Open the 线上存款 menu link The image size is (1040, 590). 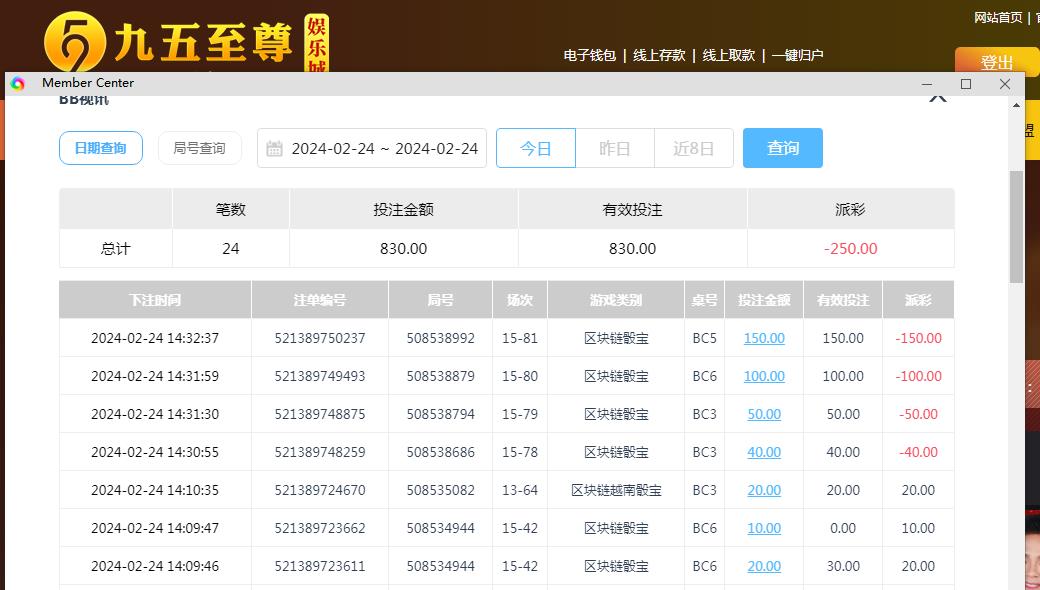click(659, 56)
